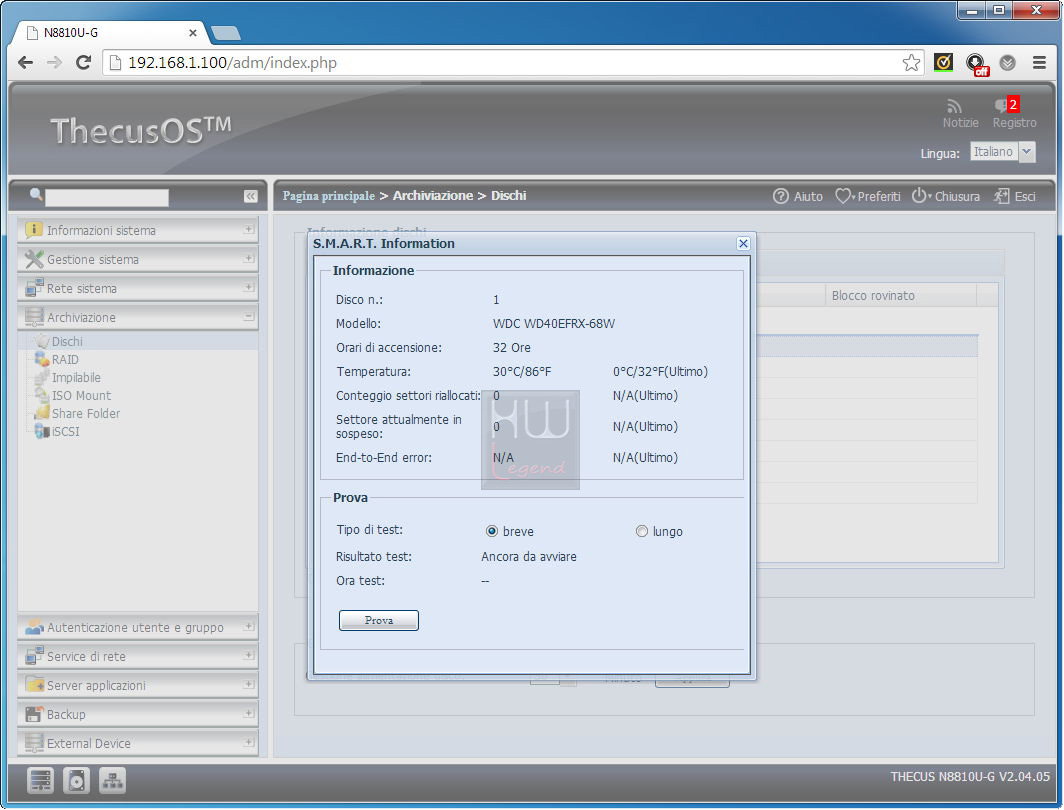Bookmark this page with the star icon
The image size is (1064, 810).
click(x=911, y=63)
